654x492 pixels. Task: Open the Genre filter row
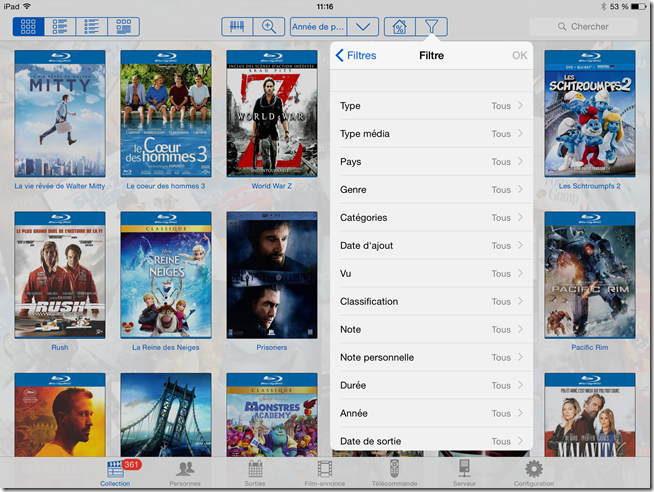click(431, 190)
